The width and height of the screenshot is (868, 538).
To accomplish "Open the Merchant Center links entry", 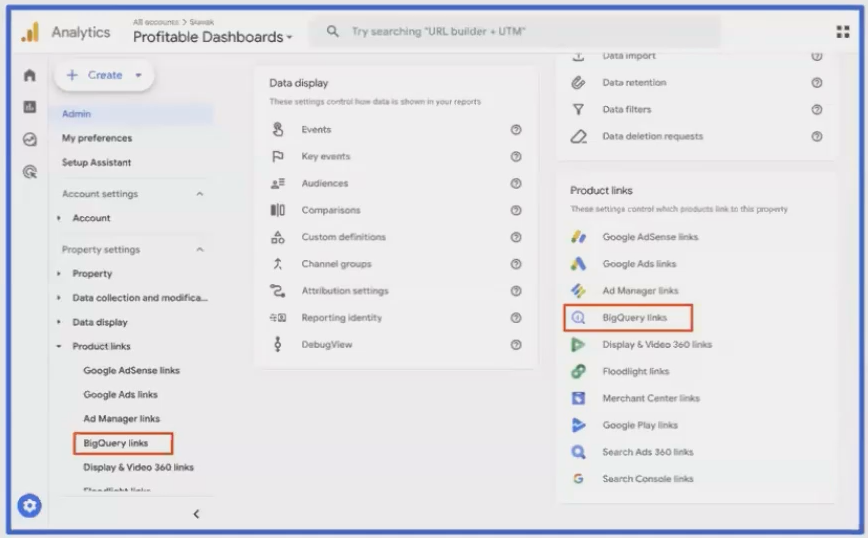I will coord(651,398).
